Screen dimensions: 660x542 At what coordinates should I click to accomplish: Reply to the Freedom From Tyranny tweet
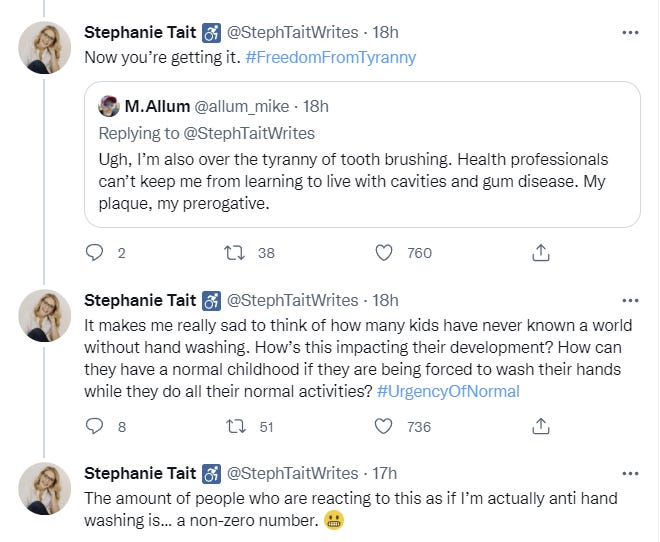pos(95,253)
